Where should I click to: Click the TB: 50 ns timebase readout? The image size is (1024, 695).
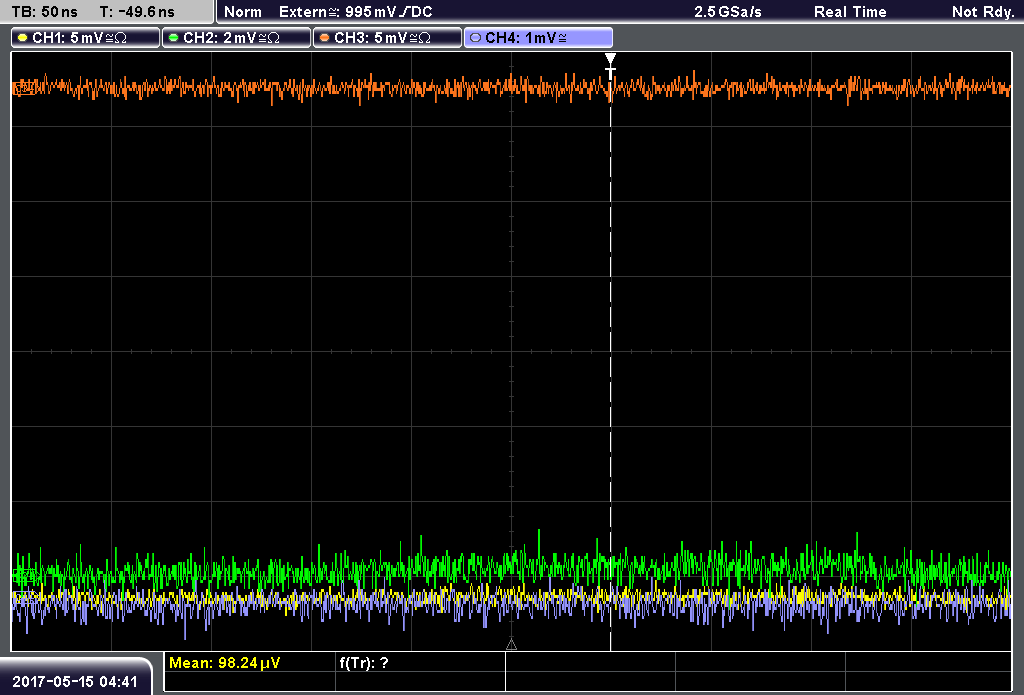point(44,12)
